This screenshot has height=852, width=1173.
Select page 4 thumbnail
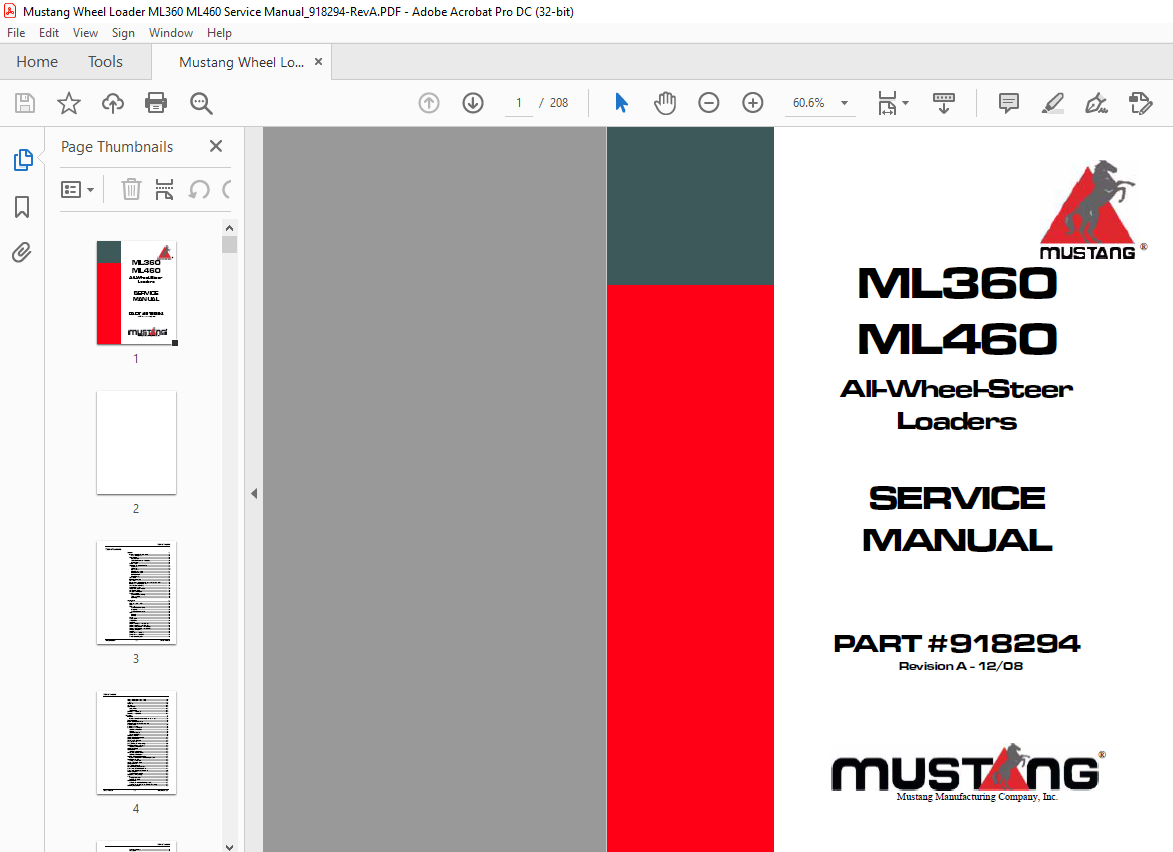pos(136,742)
